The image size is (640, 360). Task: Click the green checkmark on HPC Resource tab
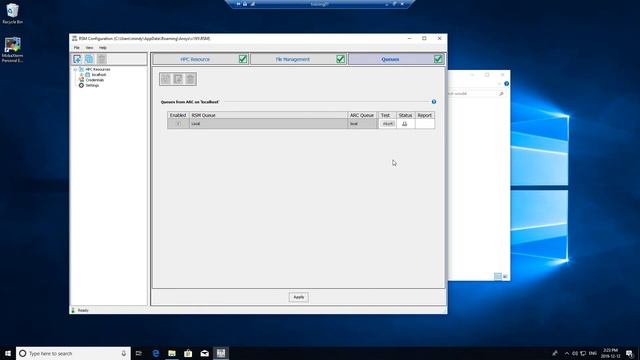coord(243,59)
